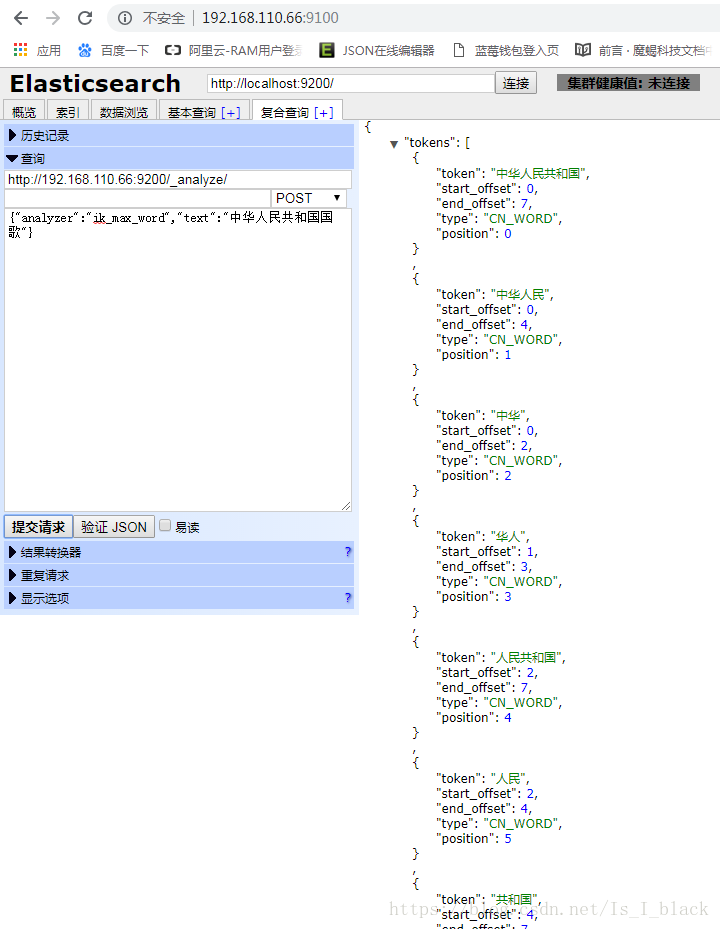The height and width of the screenshot is (929, 720).
Task: Collapse the "tokens" JSON array
Action: point(393,144)
